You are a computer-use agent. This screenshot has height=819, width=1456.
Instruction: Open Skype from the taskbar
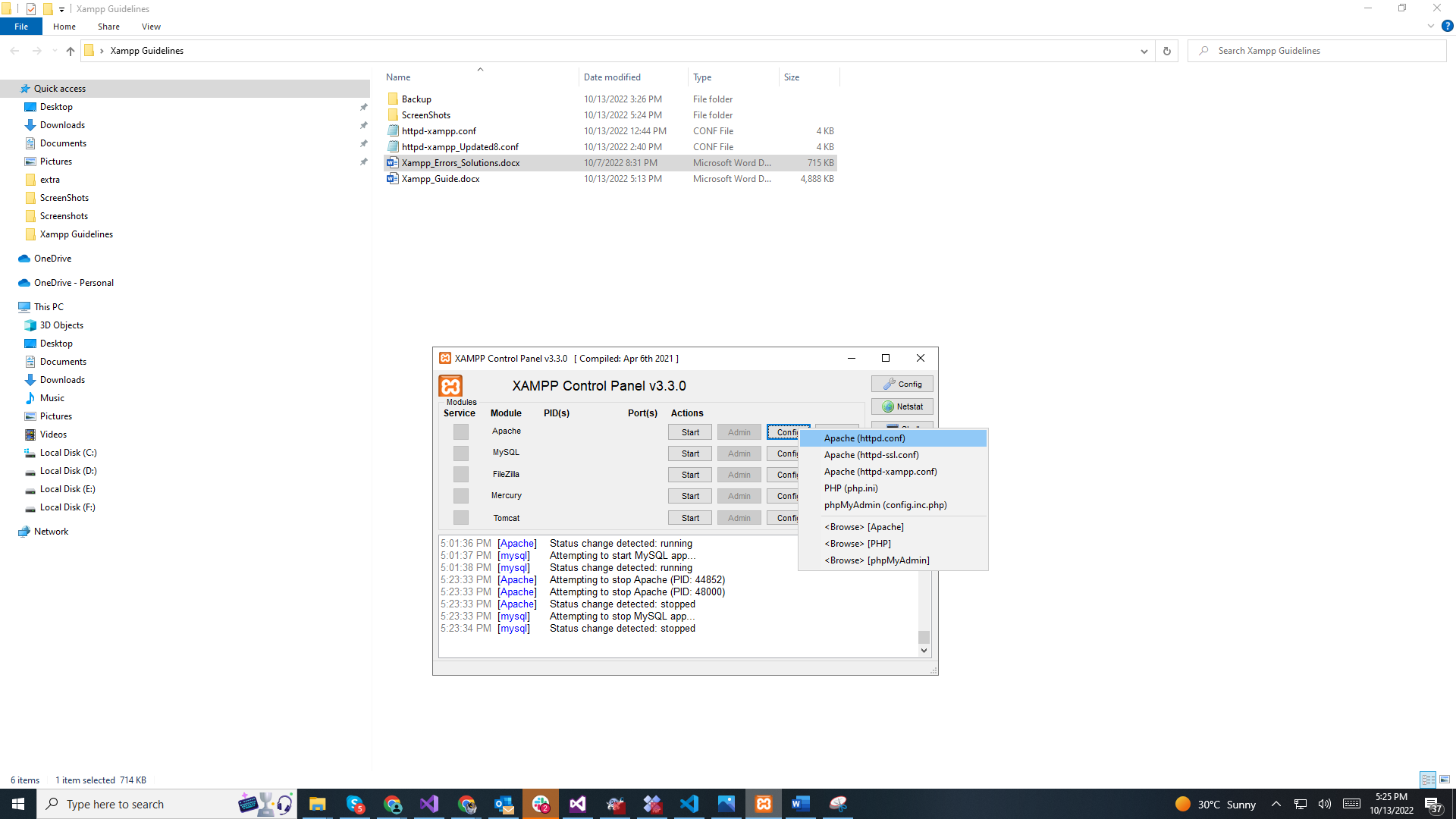pos(355,804)
